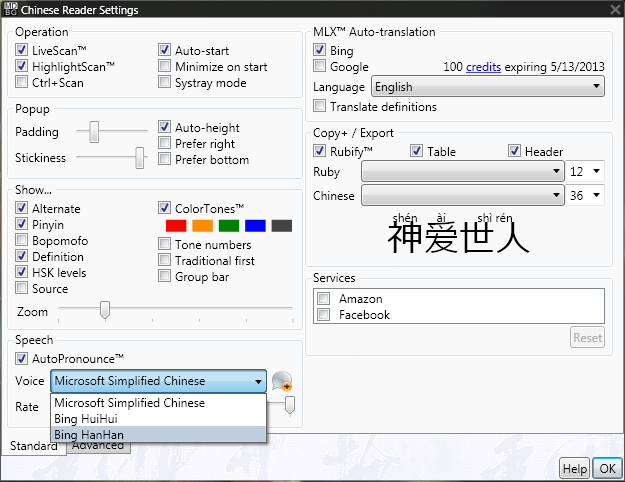Click the Zoom slider handle
Screen dimensions: 625x482
105,310
